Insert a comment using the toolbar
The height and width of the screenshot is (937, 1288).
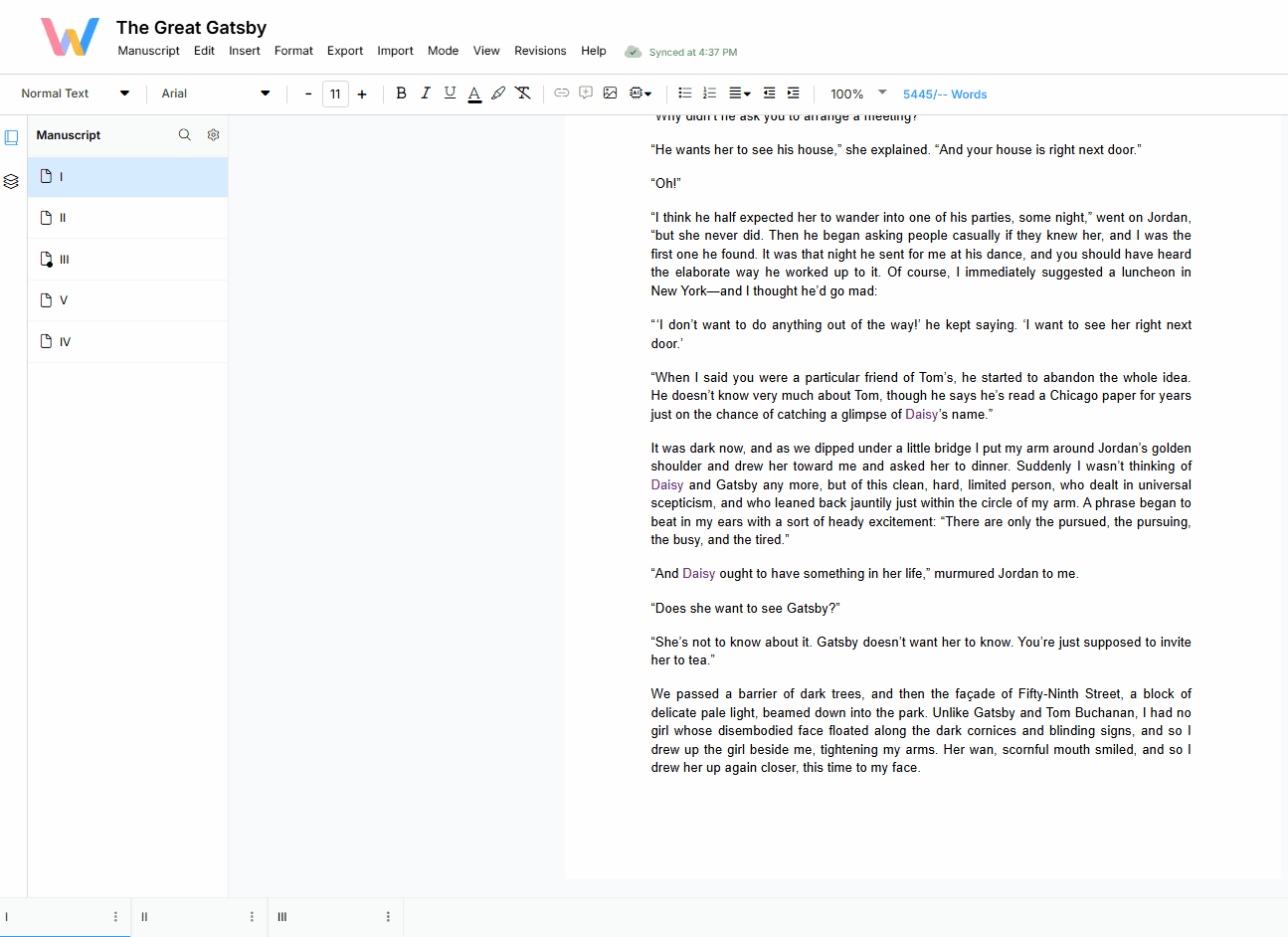tap(586, 94)
